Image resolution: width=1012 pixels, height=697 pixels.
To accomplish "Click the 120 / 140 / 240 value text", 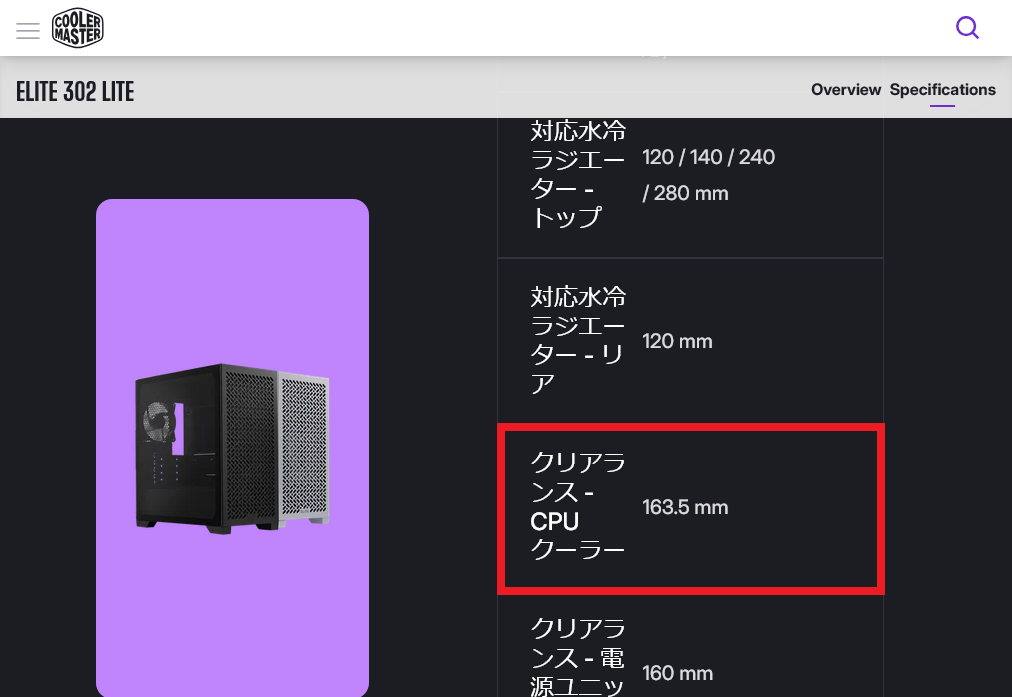I will pos(708,157).
